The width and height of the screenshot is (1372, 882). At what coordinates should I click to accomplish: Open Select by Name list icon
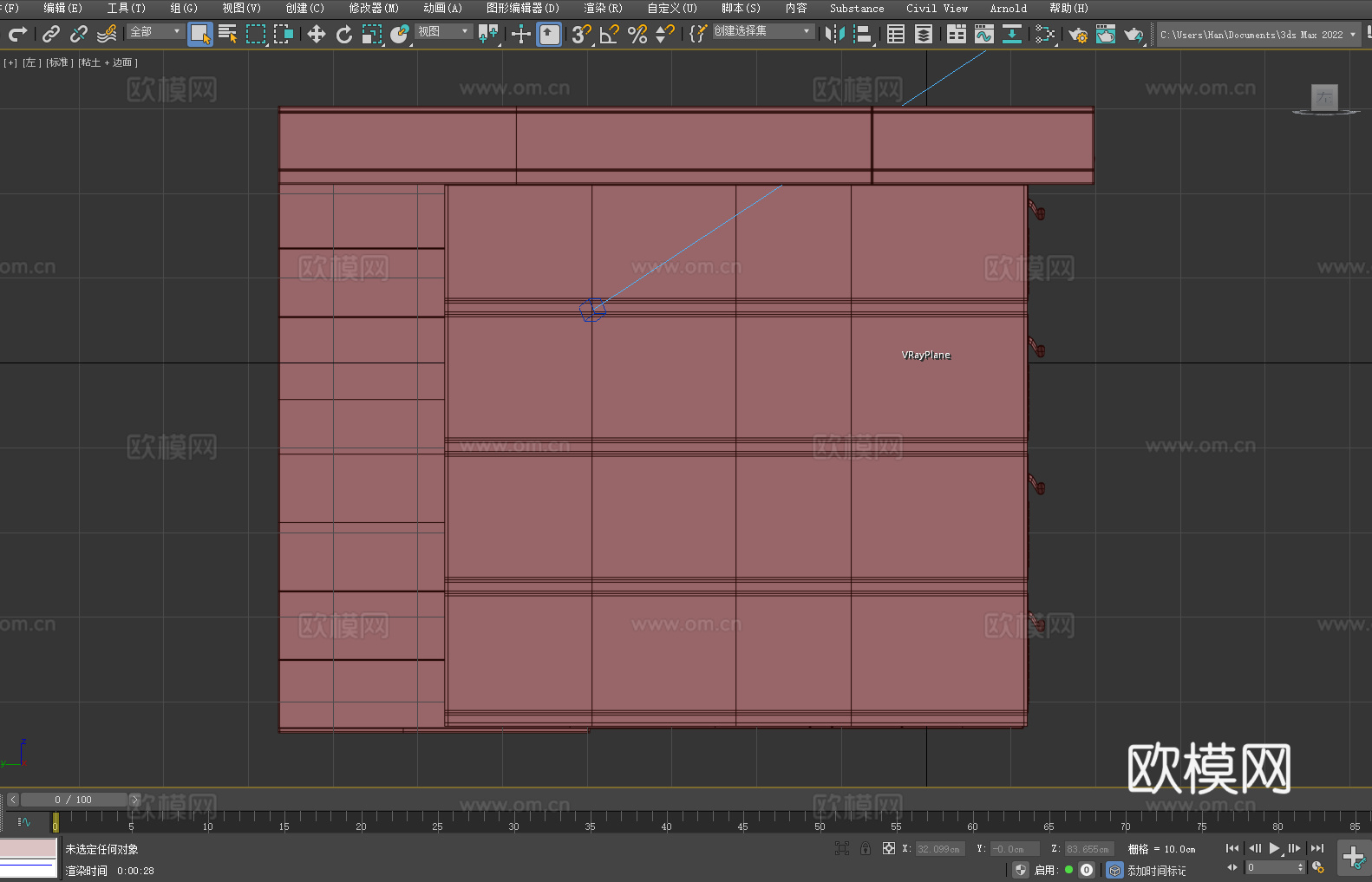228,34
